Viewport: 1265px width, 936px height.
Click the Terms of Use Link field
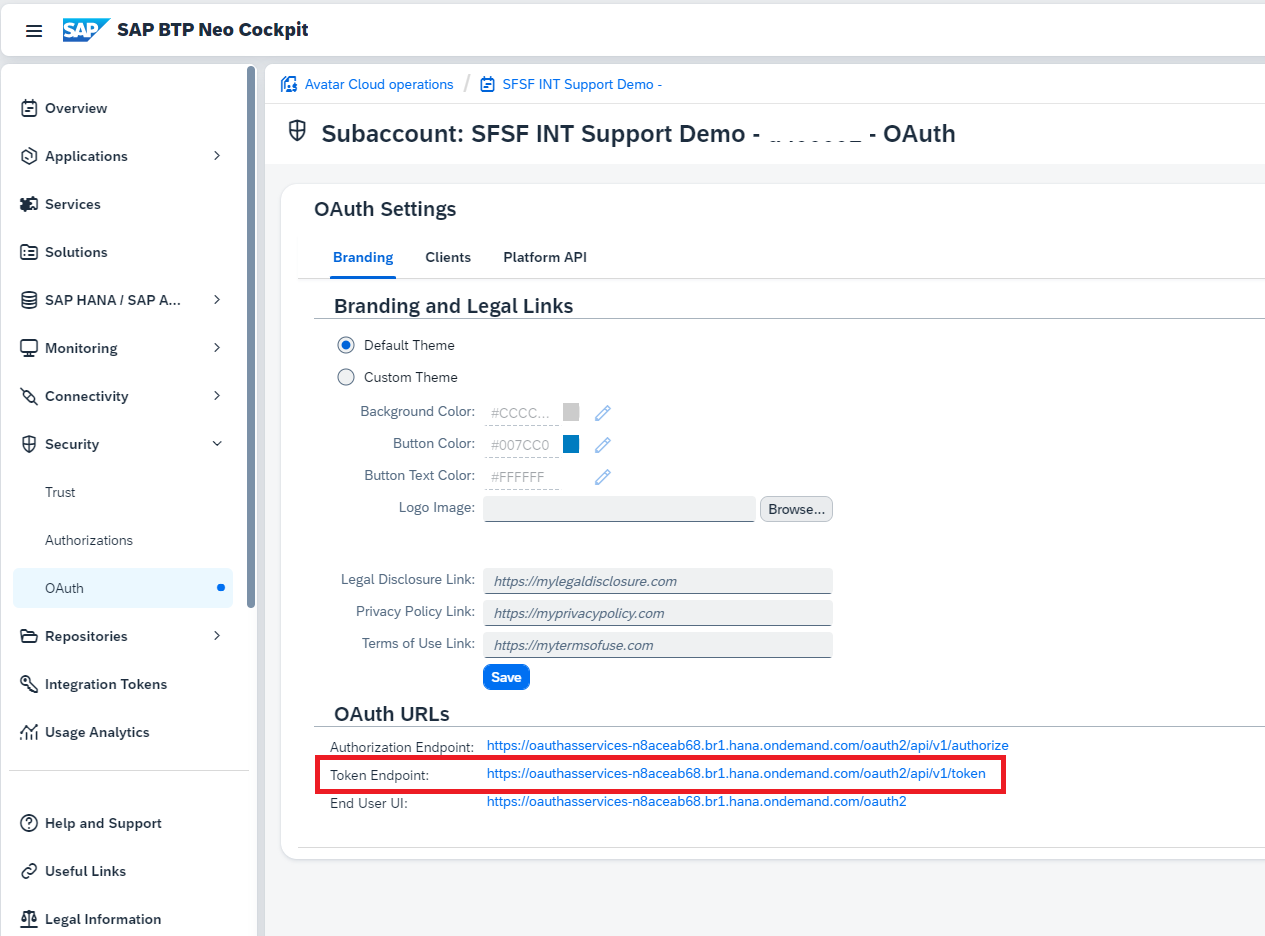(x=658, y=645)
